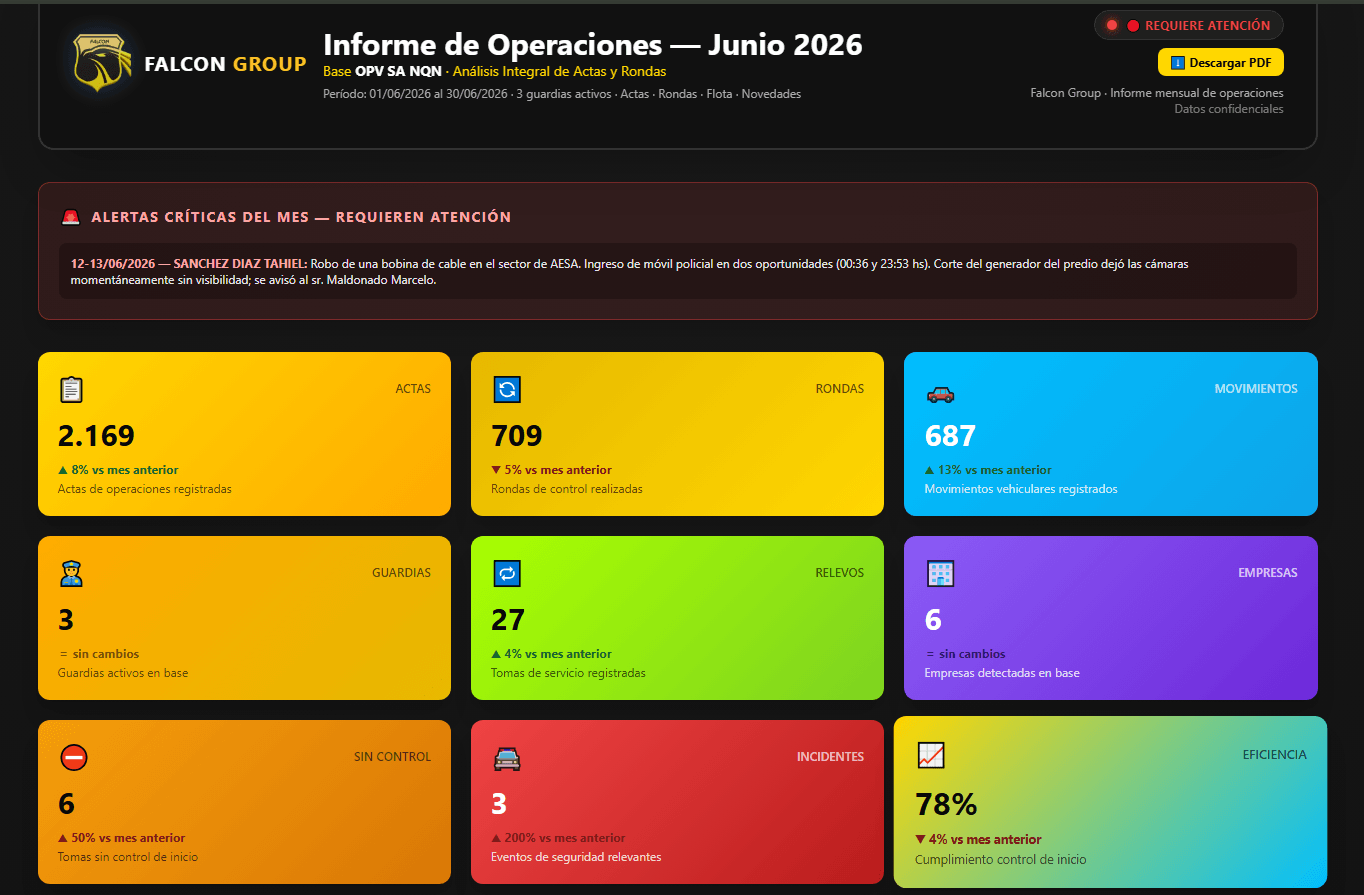Open the RONDAS card showing 709
1364x895 pixels.
(677, 434)
